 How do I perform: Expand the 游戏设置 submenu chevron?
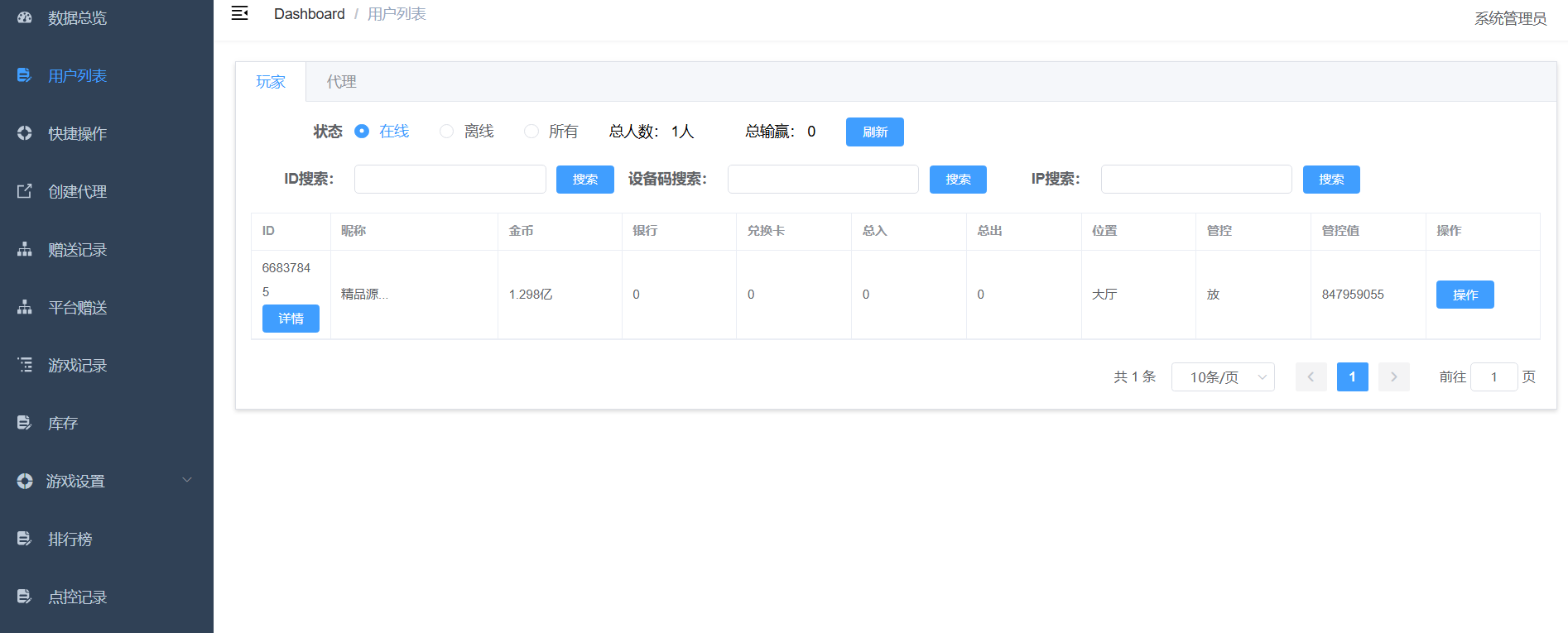point(187,480)
